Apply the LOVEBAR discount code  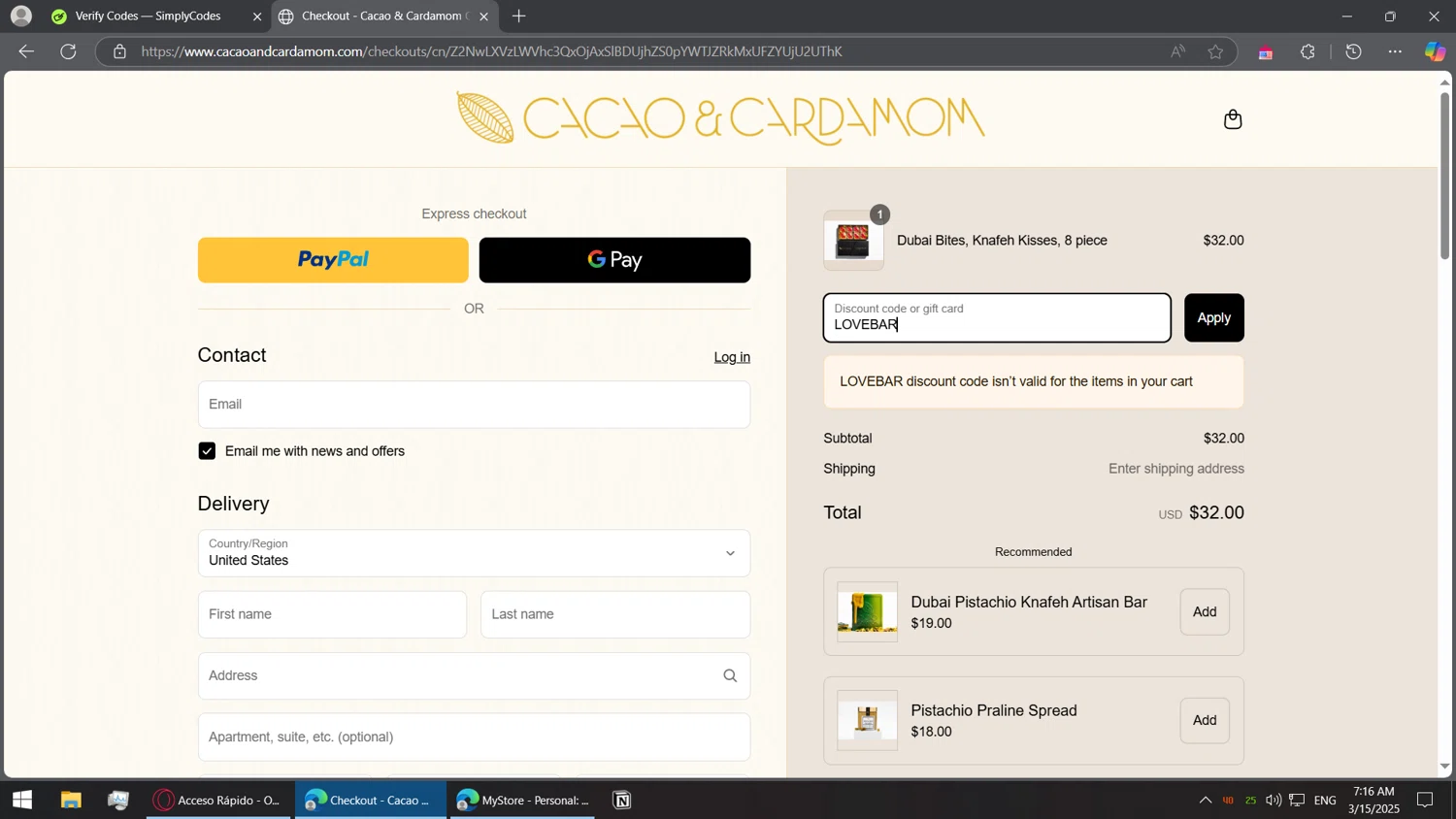tap(1213, 318)
